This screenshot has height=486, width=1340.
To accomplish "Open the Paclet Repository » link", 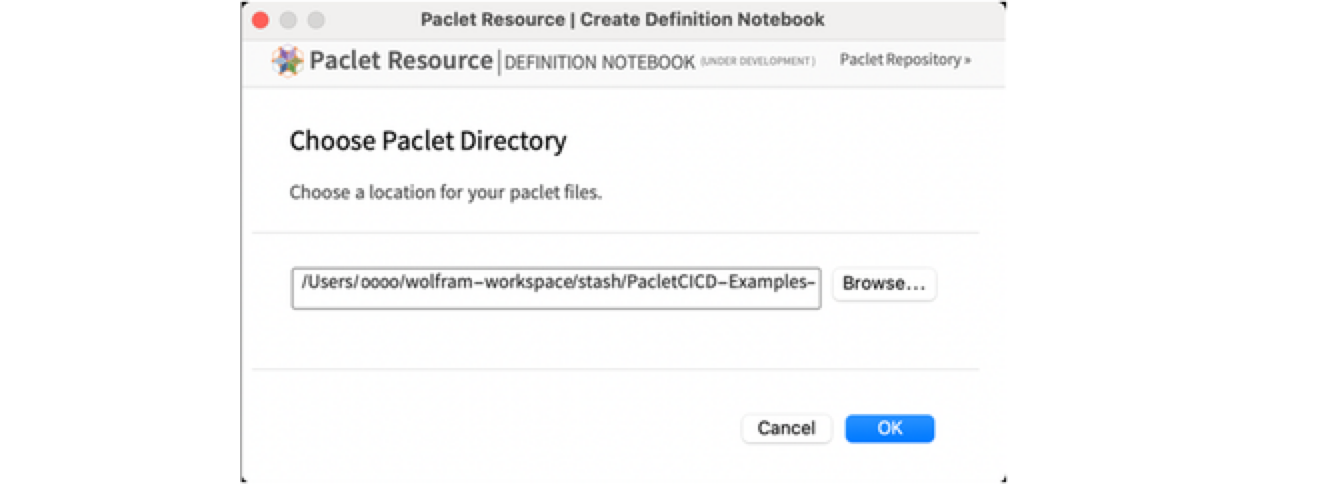I will (x=905, y=60).
